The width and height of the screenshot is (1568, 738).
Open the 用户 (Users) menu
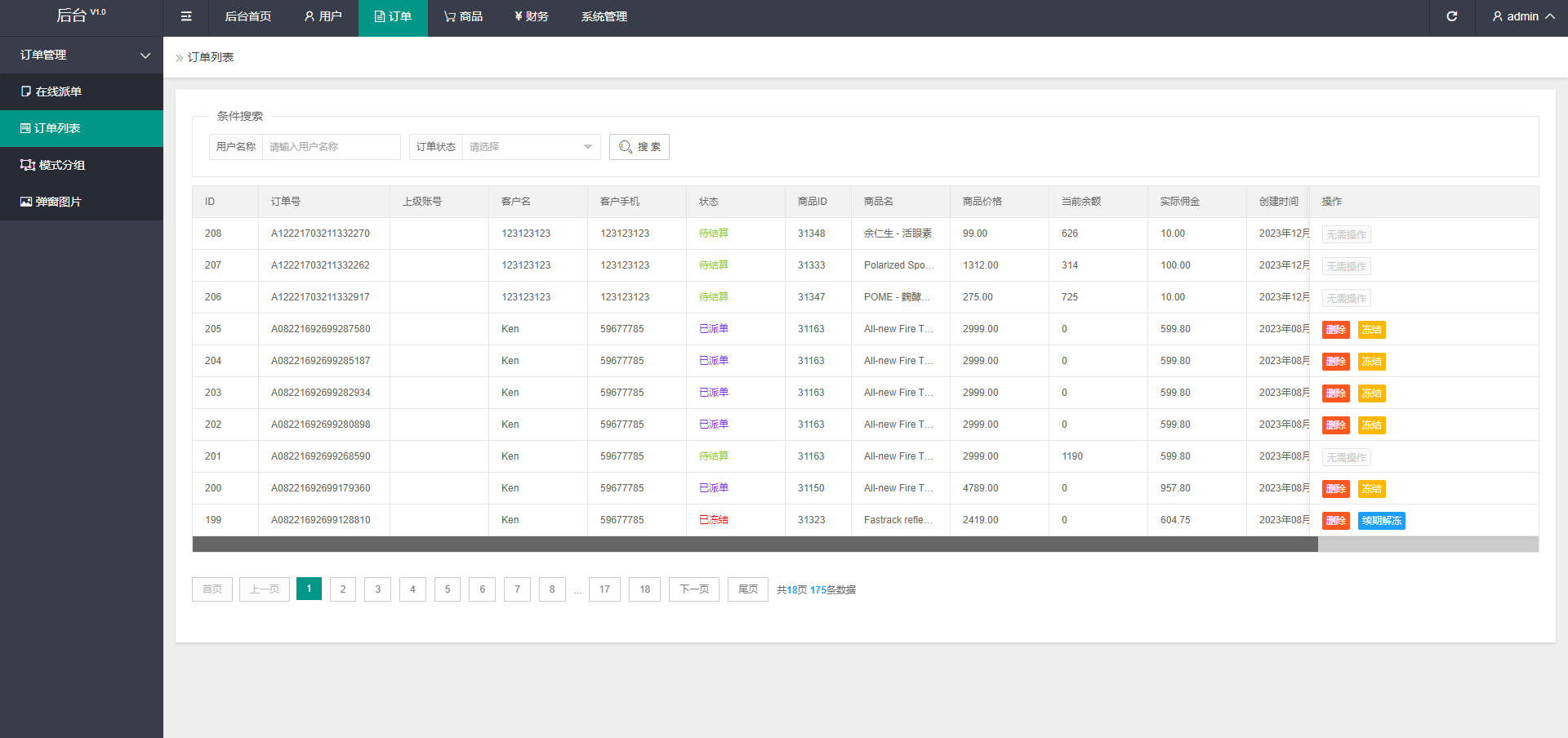pos(323,16)
